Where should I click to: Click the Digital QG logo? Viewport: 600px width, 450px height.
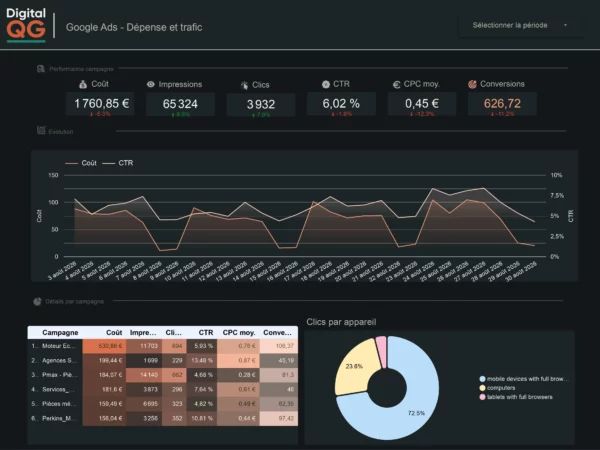coord(26,25)
